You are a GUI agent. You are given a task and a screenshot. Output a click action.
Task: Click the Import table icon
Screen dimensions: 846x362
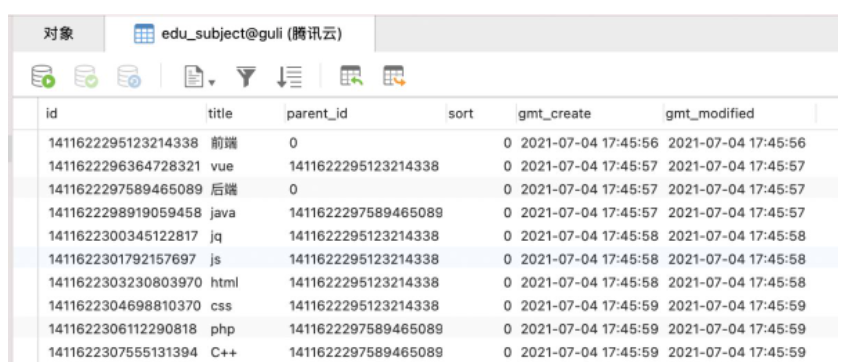pos(351,76)
